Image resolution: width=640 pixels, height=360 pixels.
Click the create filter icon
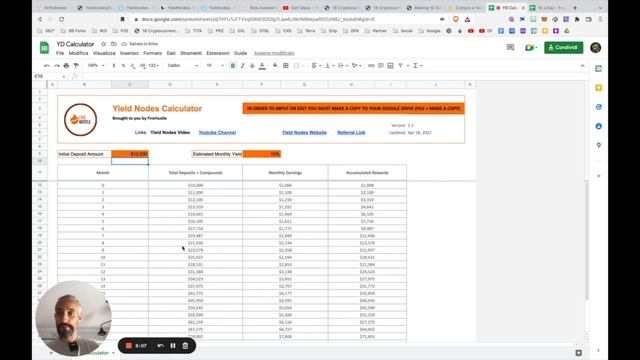point(400,66)
